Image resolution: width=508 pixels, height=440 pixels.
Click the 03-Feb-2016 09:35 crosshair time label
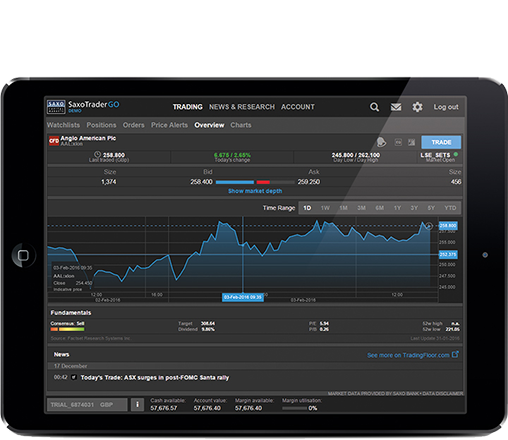coord(243,297)
